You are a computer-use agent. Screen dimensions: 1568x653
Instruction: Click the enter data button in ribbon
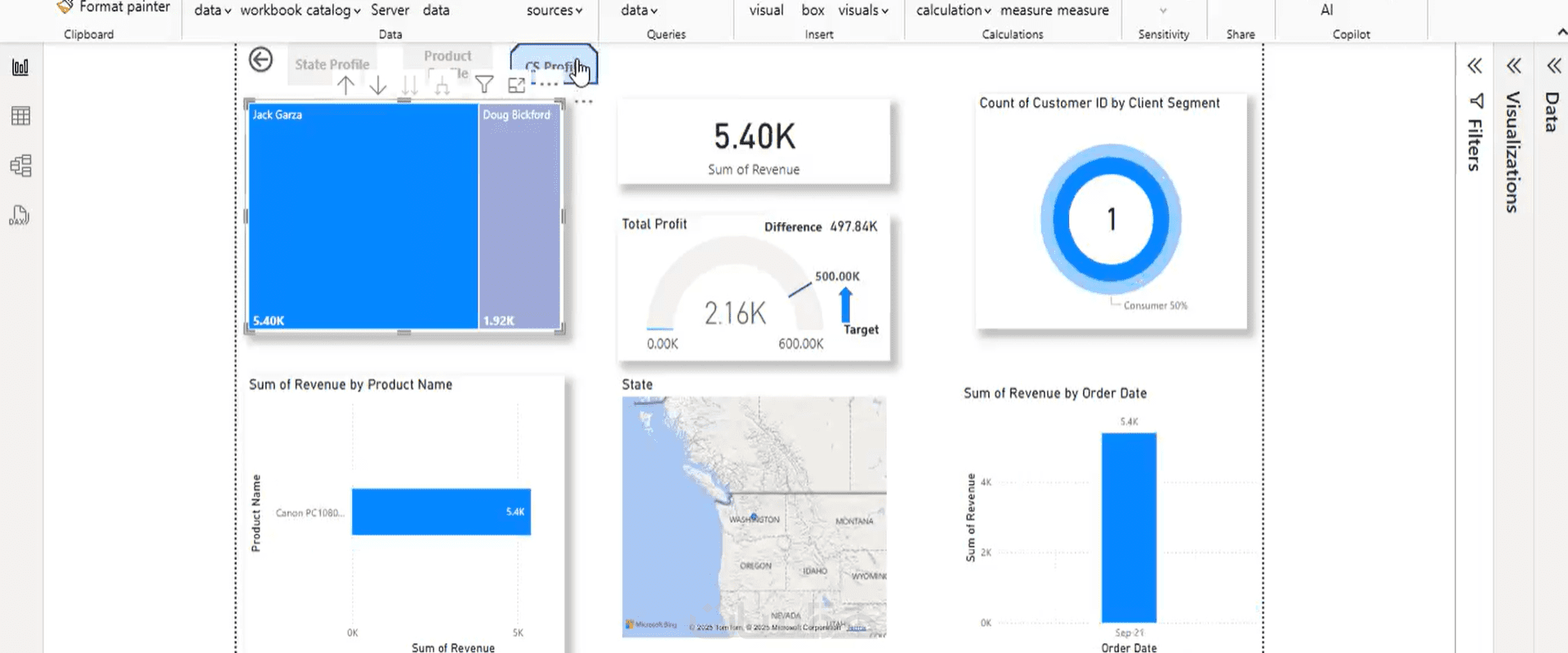(436, 11)
